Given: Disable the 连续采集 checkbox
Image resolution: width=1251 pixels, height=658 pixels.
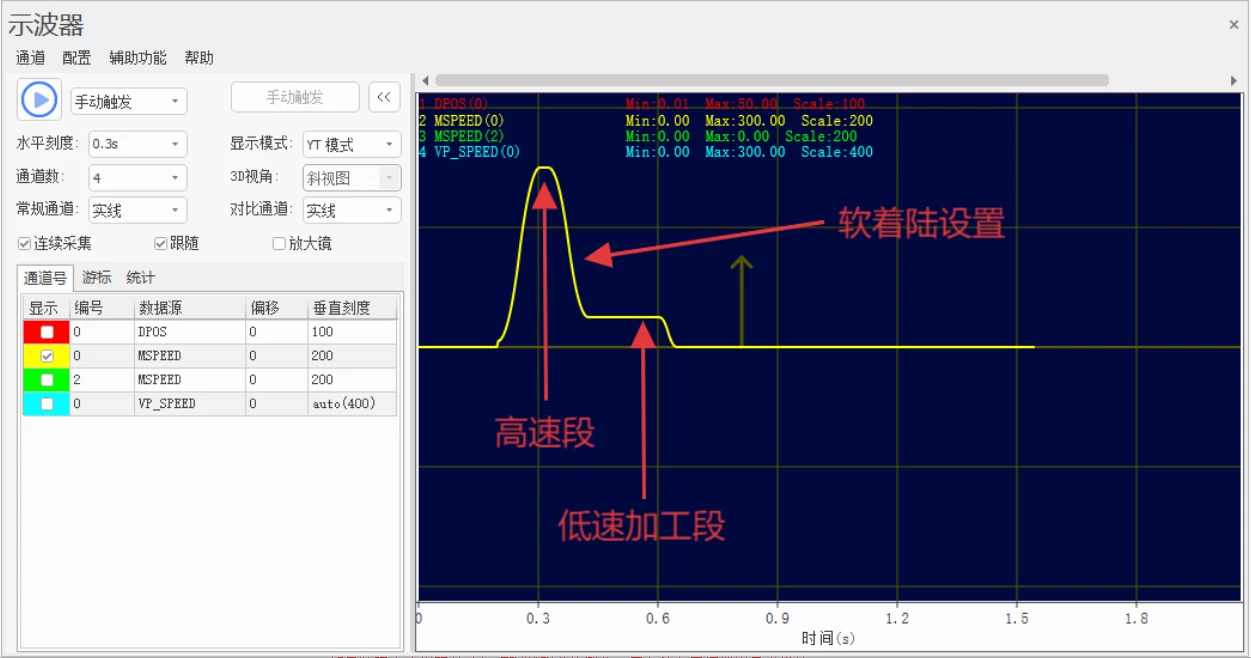Looking at the screenshot, I should pyautogui.click(x=22, y=243).
